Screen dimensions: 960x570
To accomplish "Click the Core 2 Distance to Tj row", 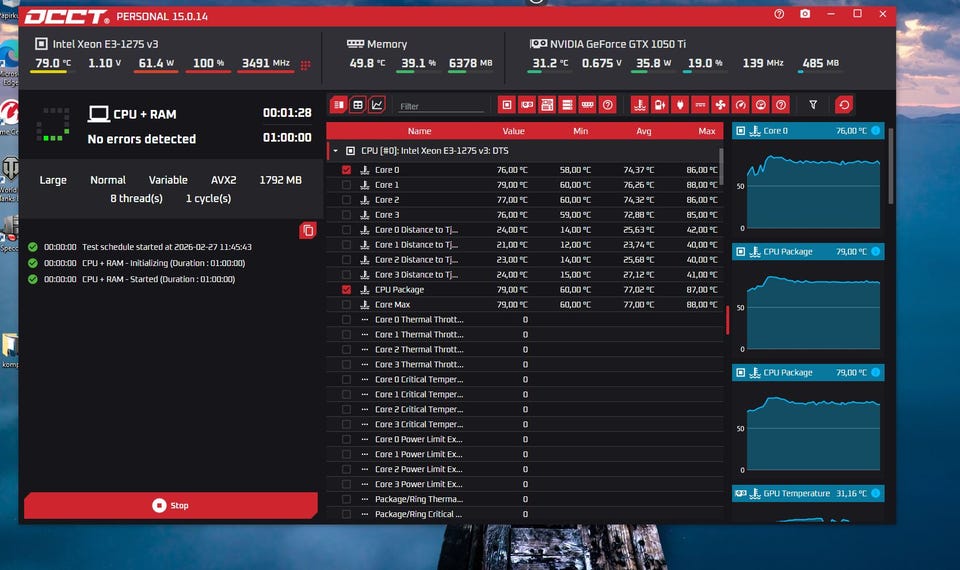I will [x=524, y=260].
